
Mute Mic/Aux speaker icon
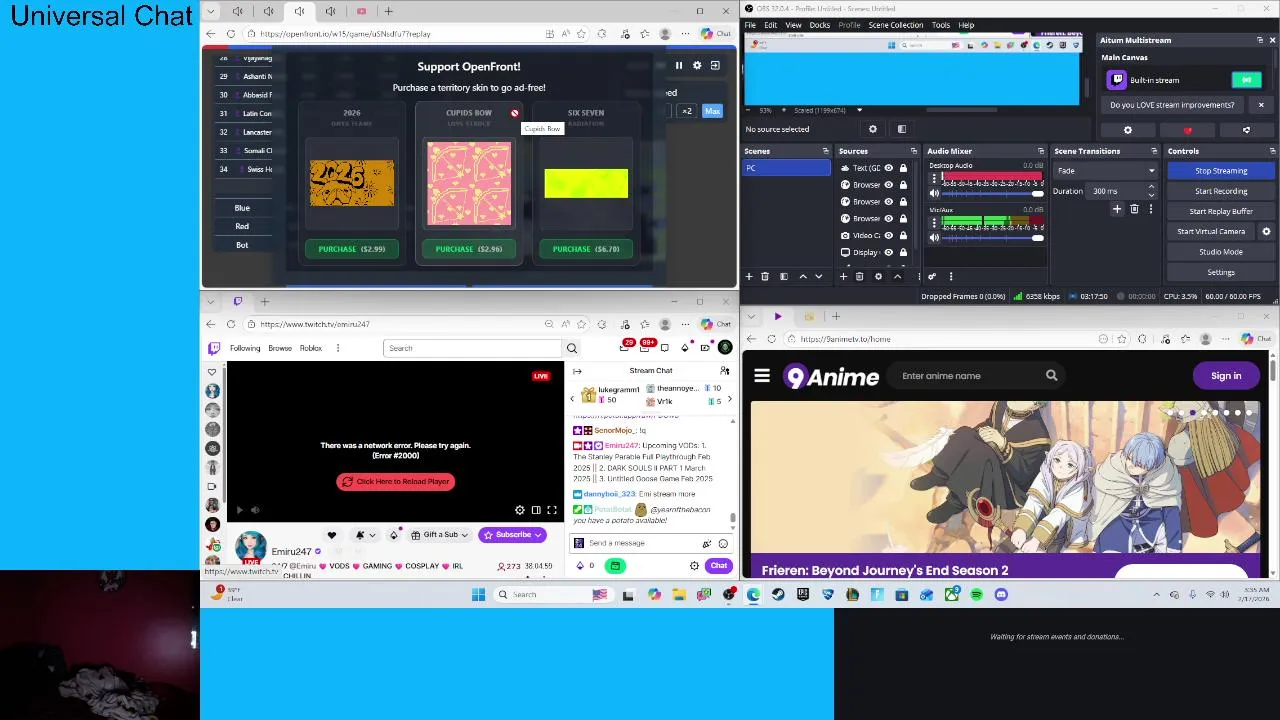click(934, 237)
